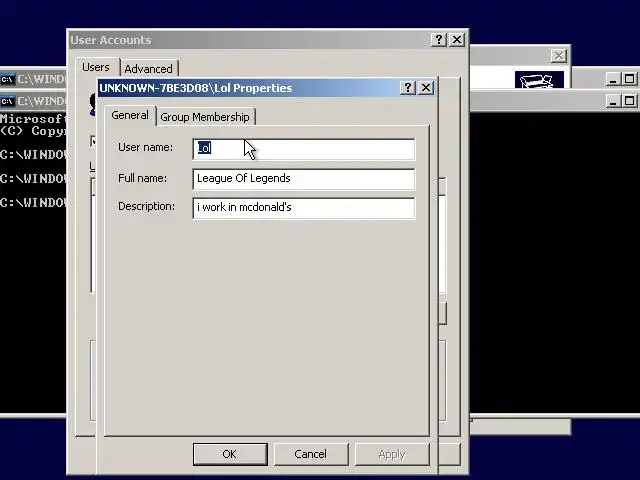Click the help question mark in User Accounts
The width and height of the screenshot is (640, 480).
click(439, 40)
